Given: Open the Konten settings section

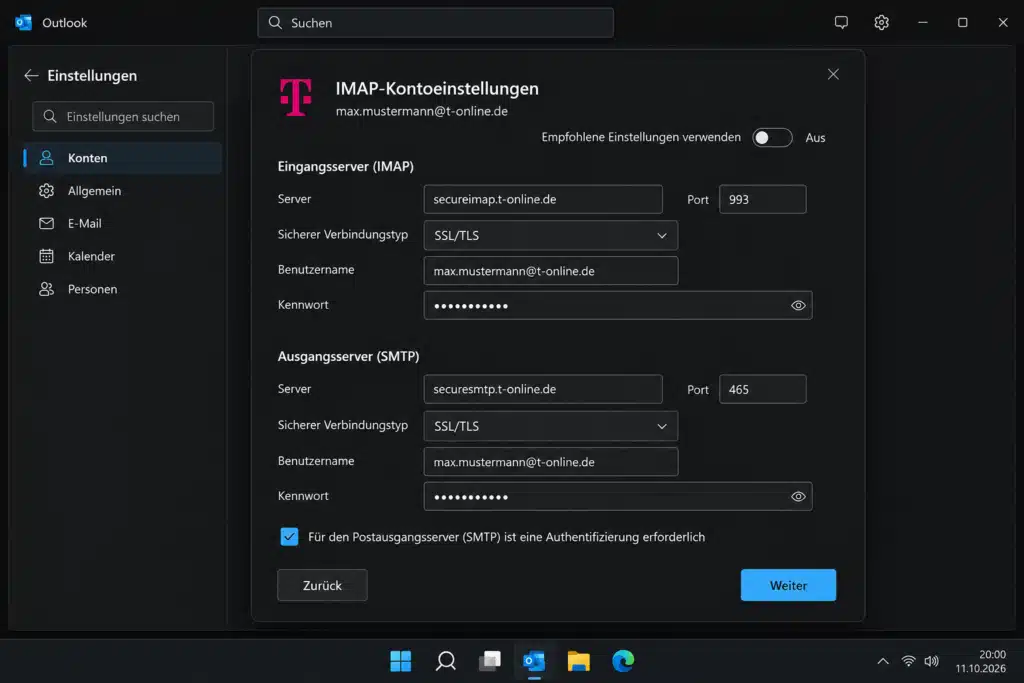Looking at the screenshot, I should coord(123,158).
